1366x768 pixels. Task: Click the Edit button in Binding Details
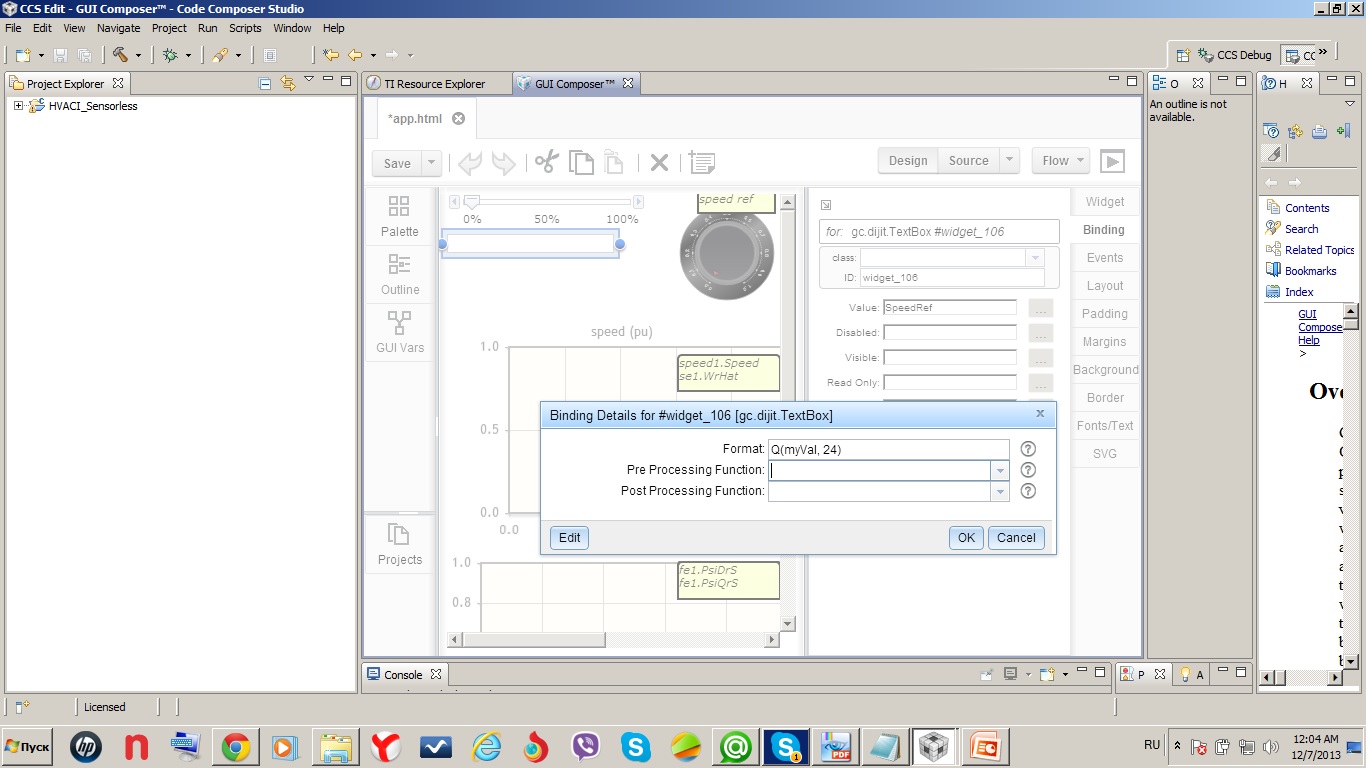click(569, 538)
